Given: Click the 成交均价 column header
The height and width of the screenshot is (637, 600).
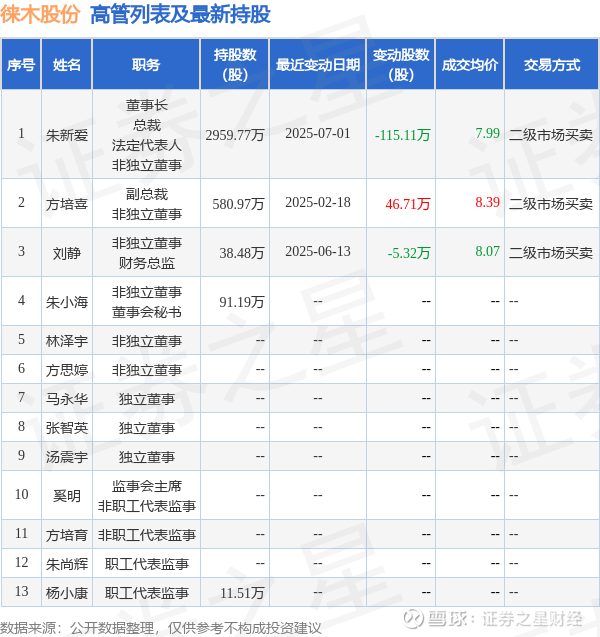Looking at the screenshot, I should pyautogui.click(x=470, y=65).
